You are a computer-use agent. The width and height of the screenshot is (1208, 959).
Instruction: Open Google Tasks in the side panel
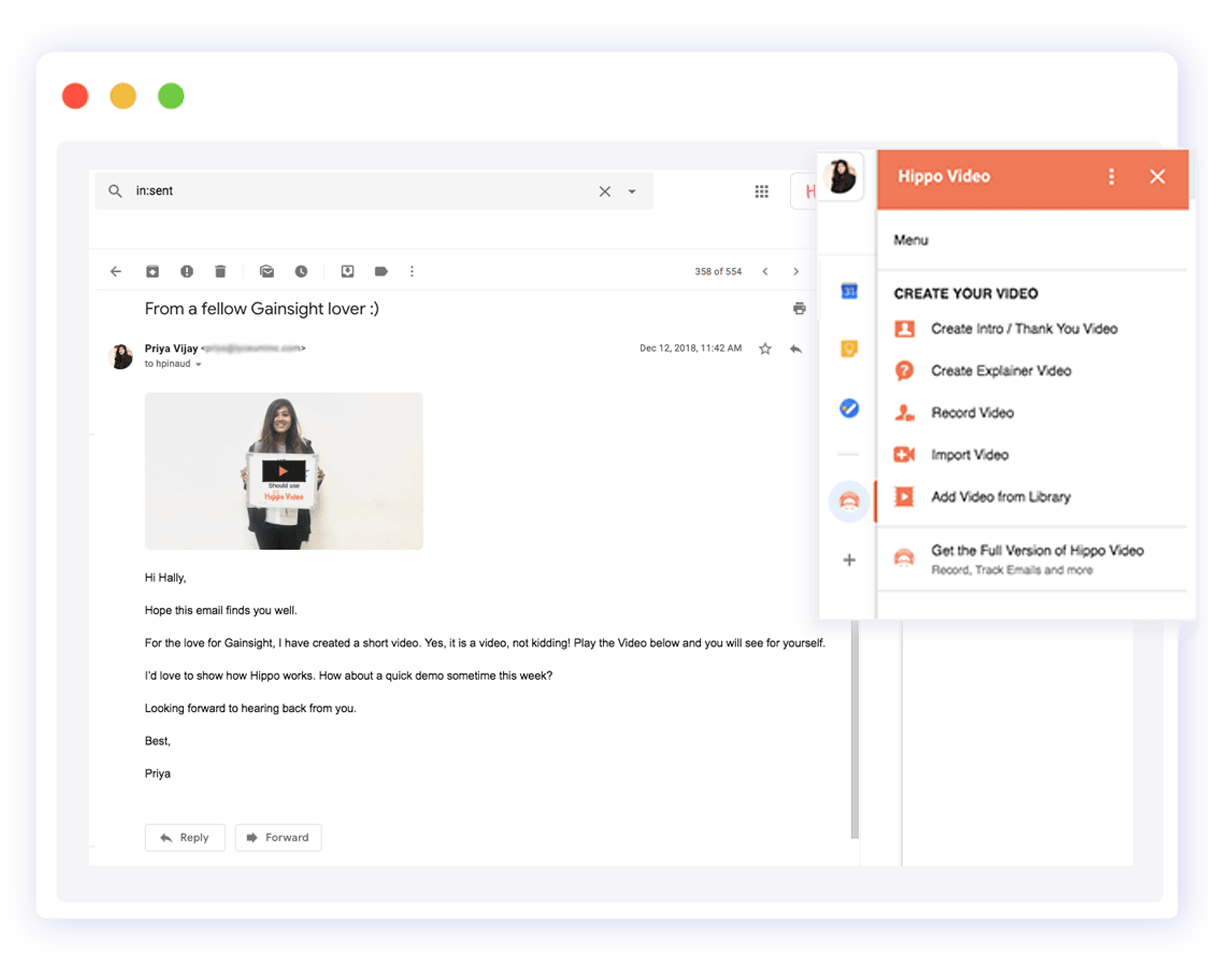[x=848, y=408]
